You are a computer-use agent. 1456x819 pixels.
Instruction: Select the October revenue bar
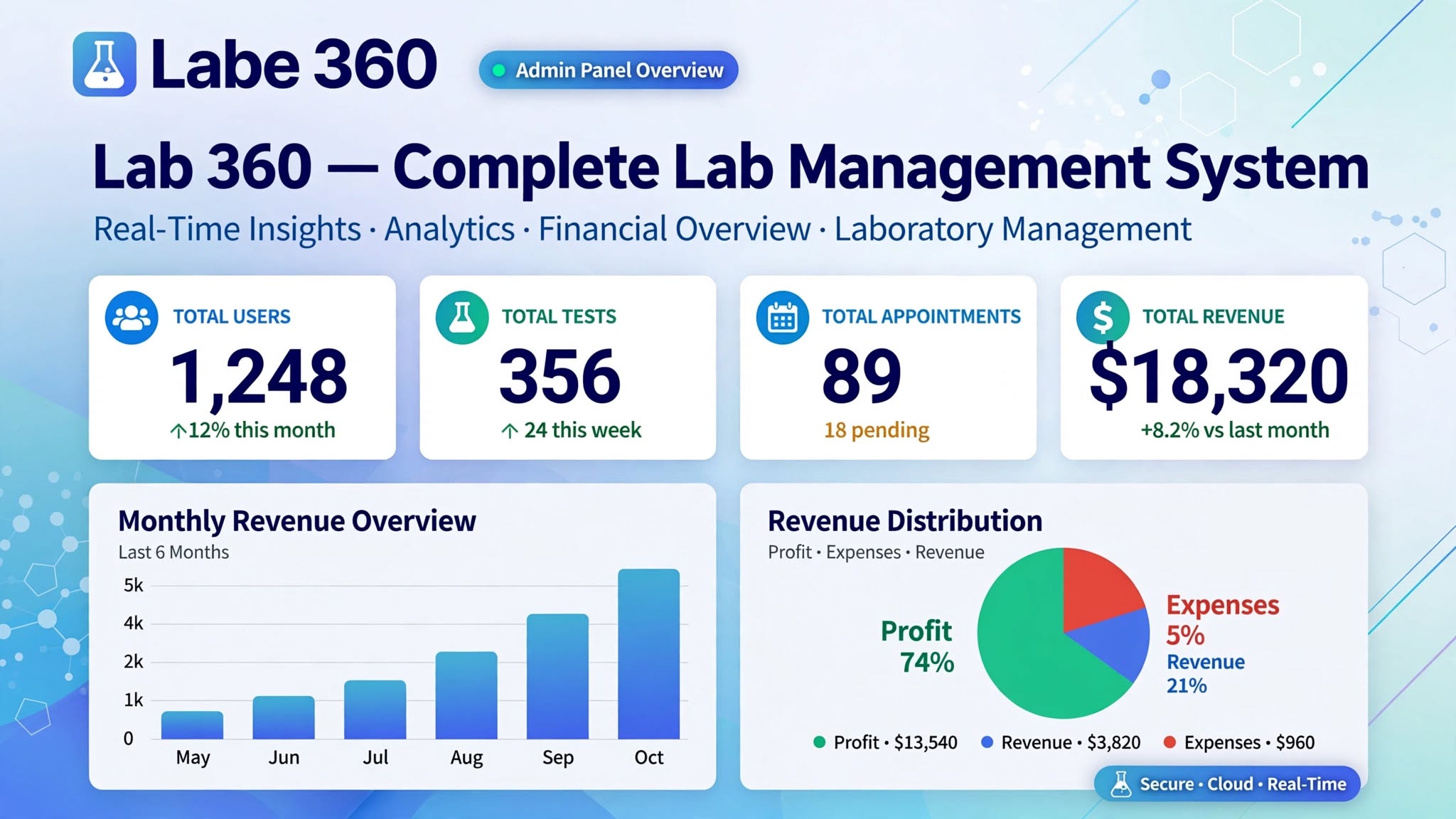click(x=648, y=654)
